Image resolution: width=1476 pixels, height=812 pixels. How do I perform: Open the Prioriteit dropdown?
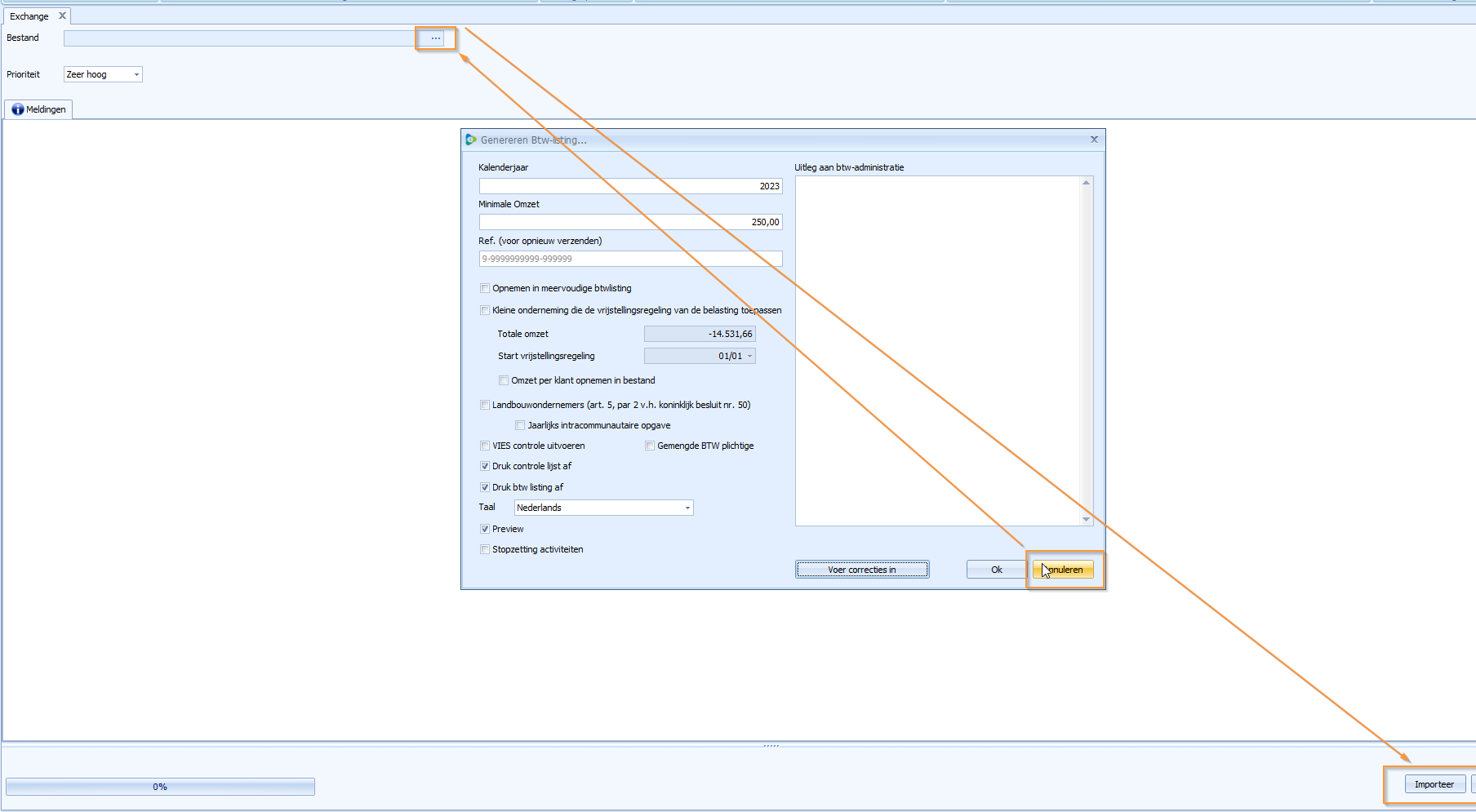point(136,74)
